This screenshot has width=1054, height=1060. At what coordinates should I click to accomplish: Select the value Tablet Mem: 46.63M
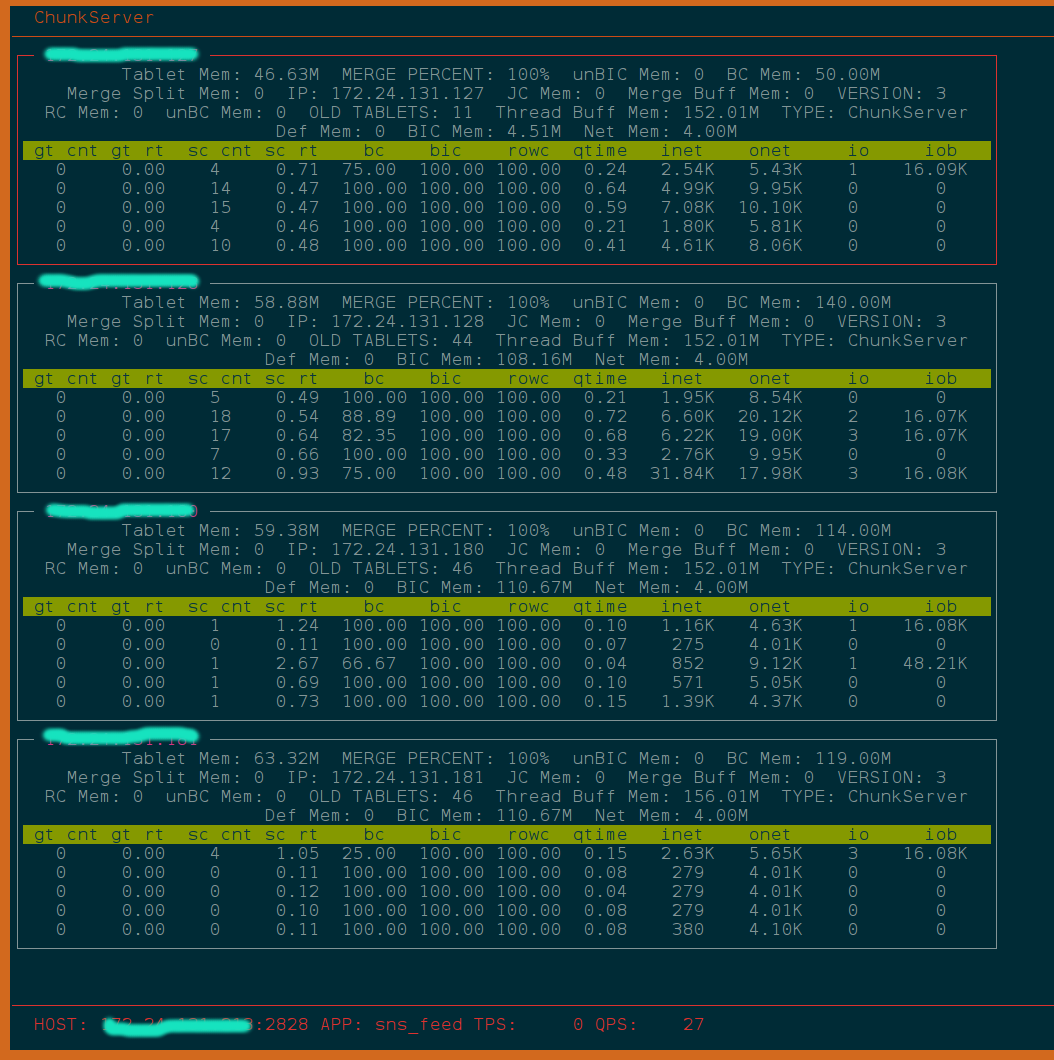[x=220, y=74]
